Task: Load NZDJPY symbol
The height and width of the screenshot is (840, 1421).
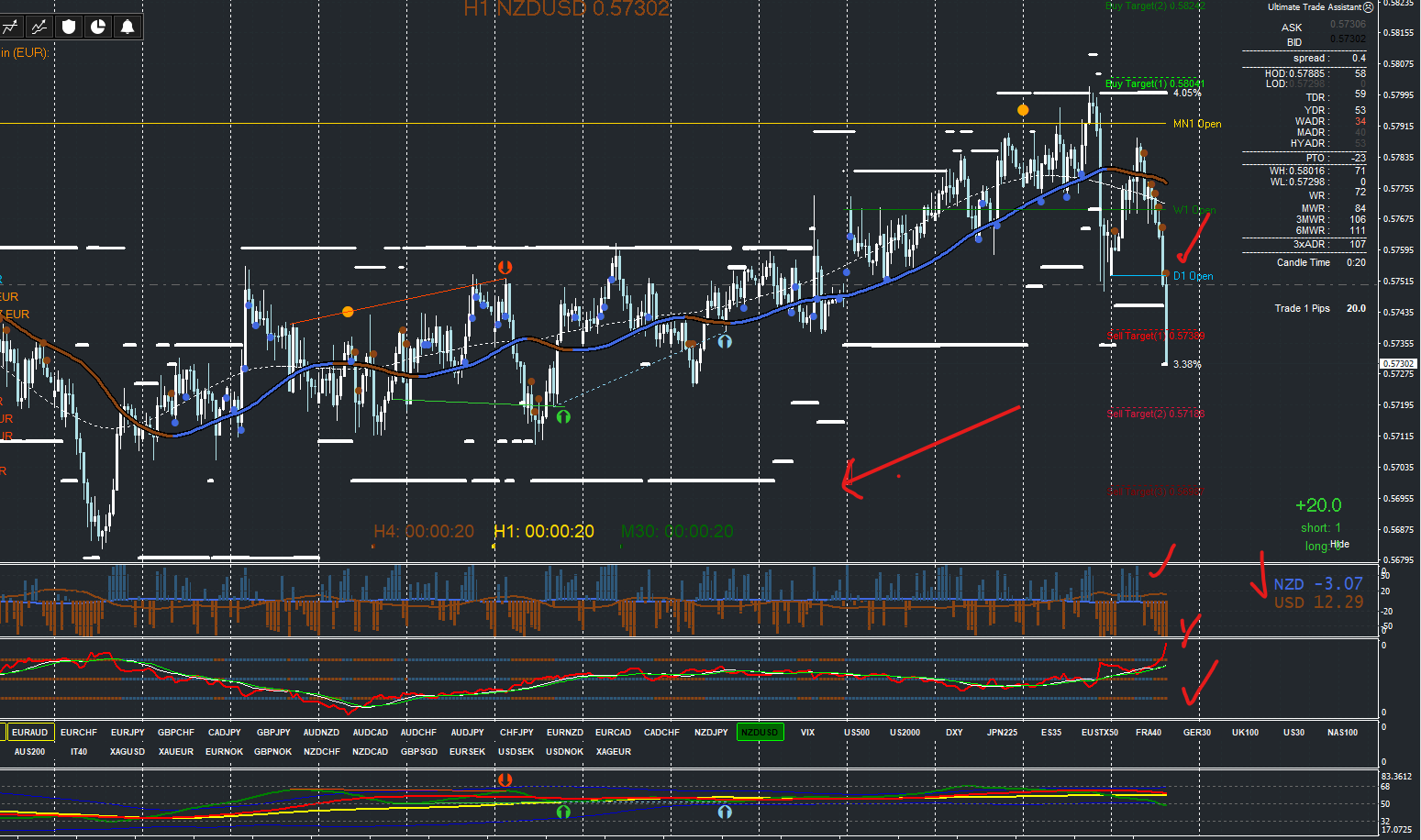Action: [711, 732]
